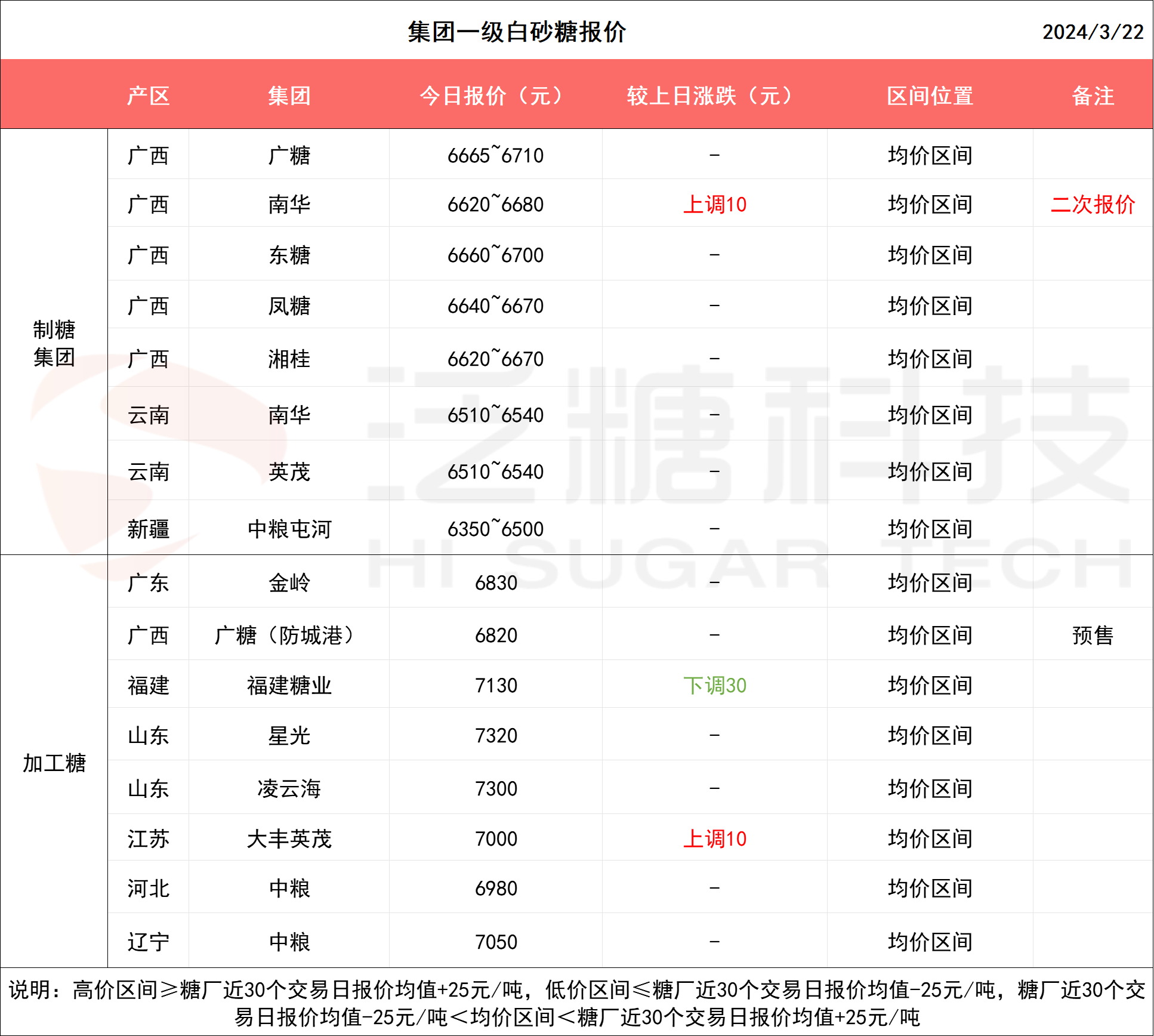
Task: Click the title 集团一级白砂糖报价
Action: tap(517, 32)
